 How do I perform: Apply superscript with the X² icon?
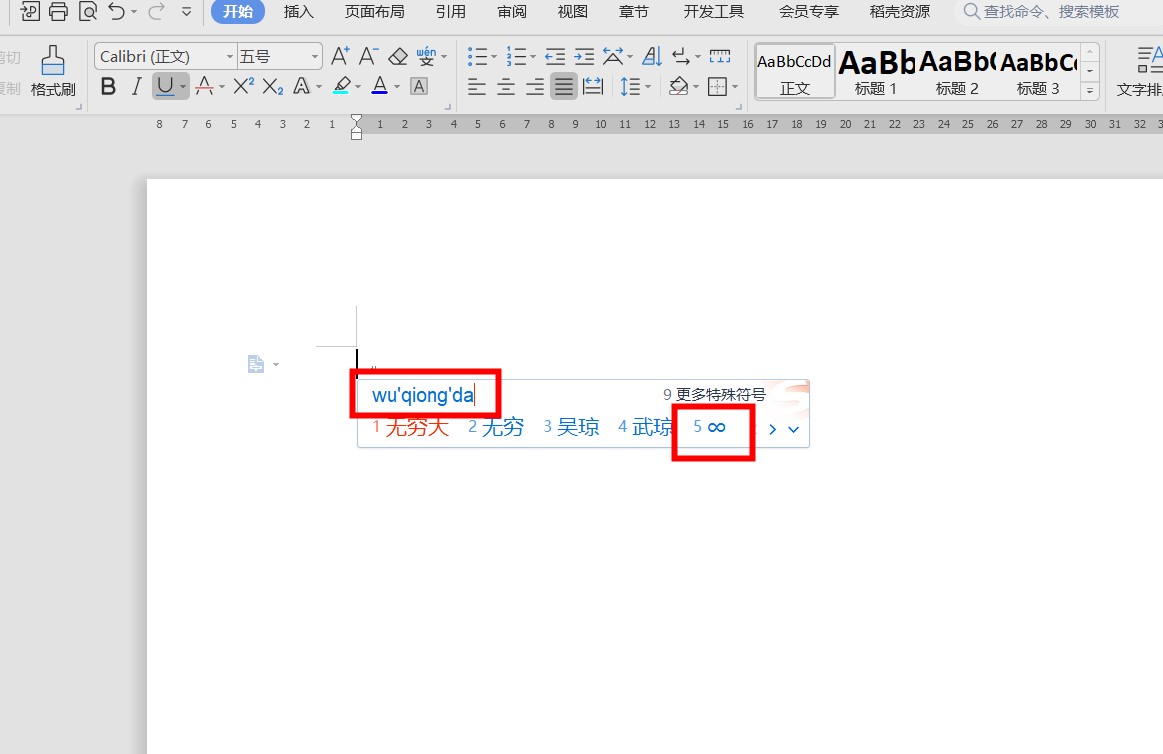click(243, 87)
